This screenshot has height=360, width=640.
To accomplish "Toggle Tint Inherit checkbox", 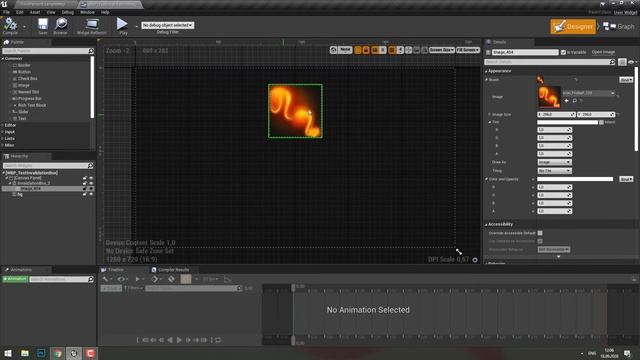I will (601, 122).
